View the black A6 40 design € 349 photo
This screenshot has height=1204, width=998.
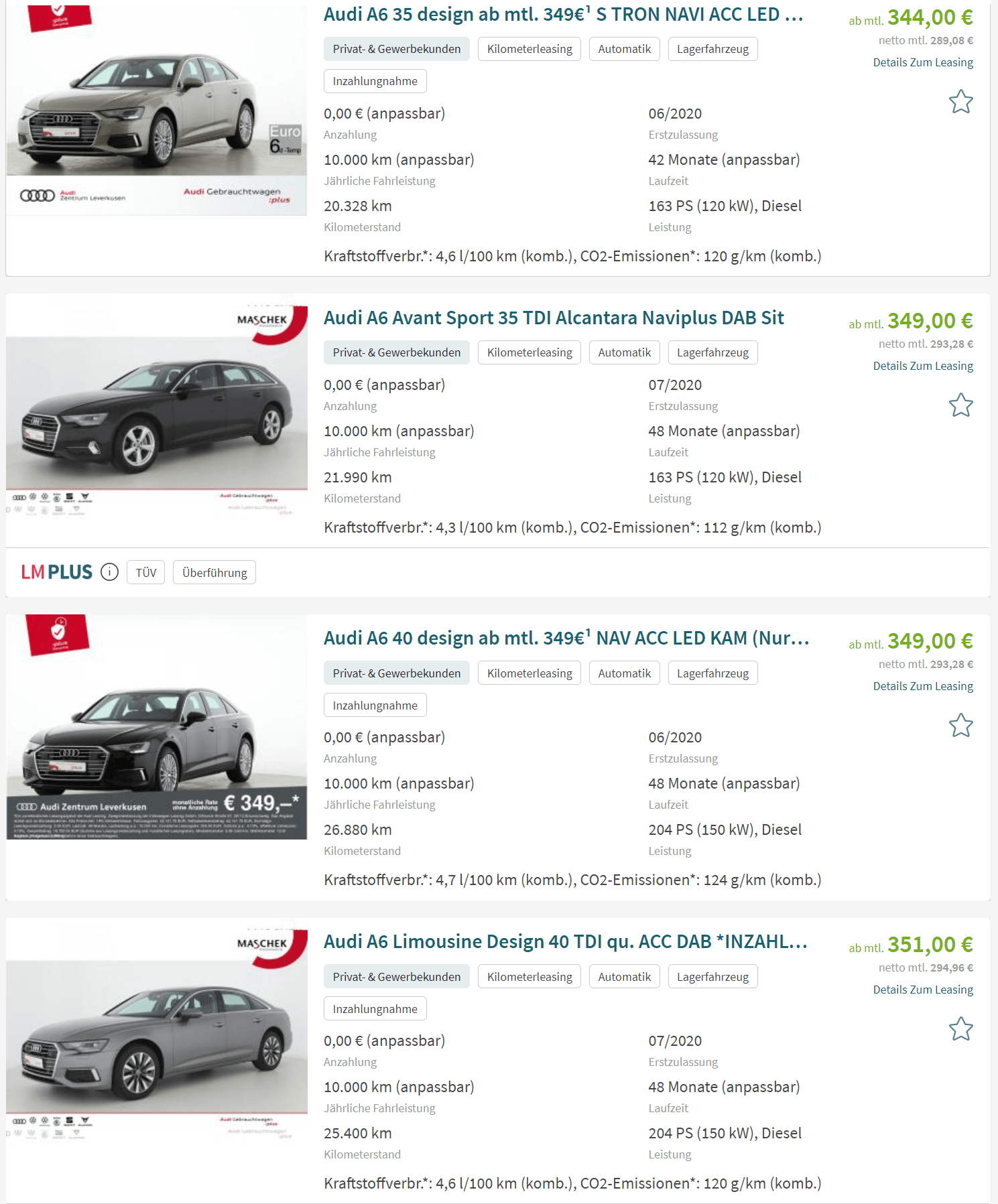coord(157,727)
